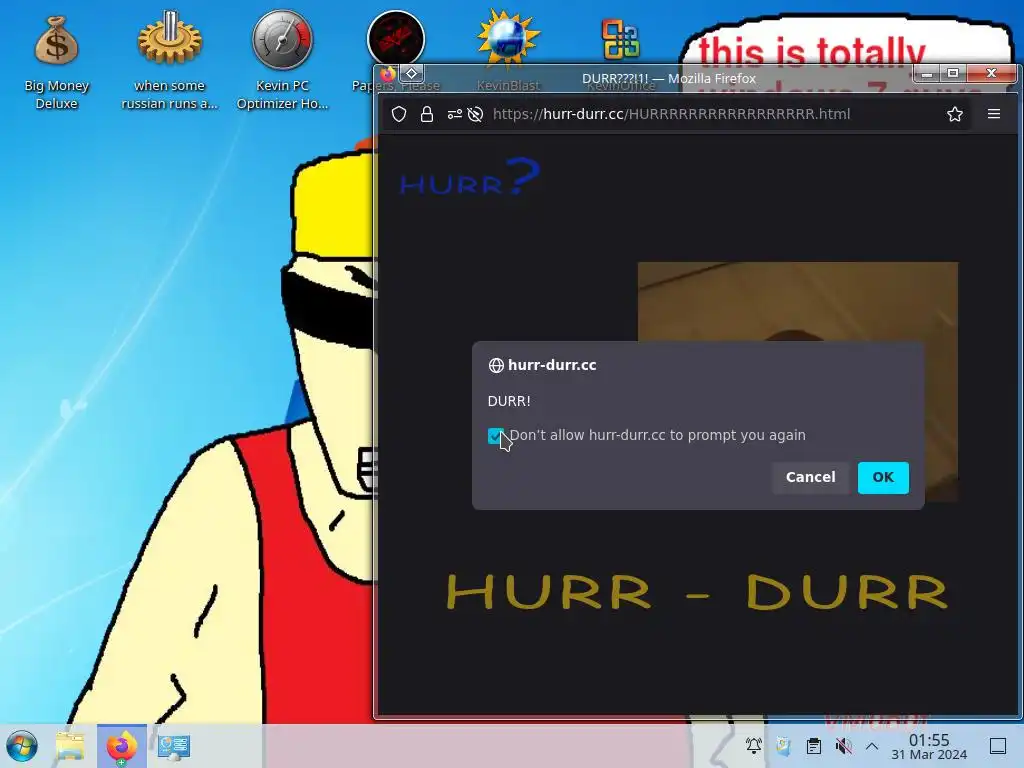1024x768 pixels.
Task: Open Big Money Deluxe desktop icon
Action: tap(56, 62)
